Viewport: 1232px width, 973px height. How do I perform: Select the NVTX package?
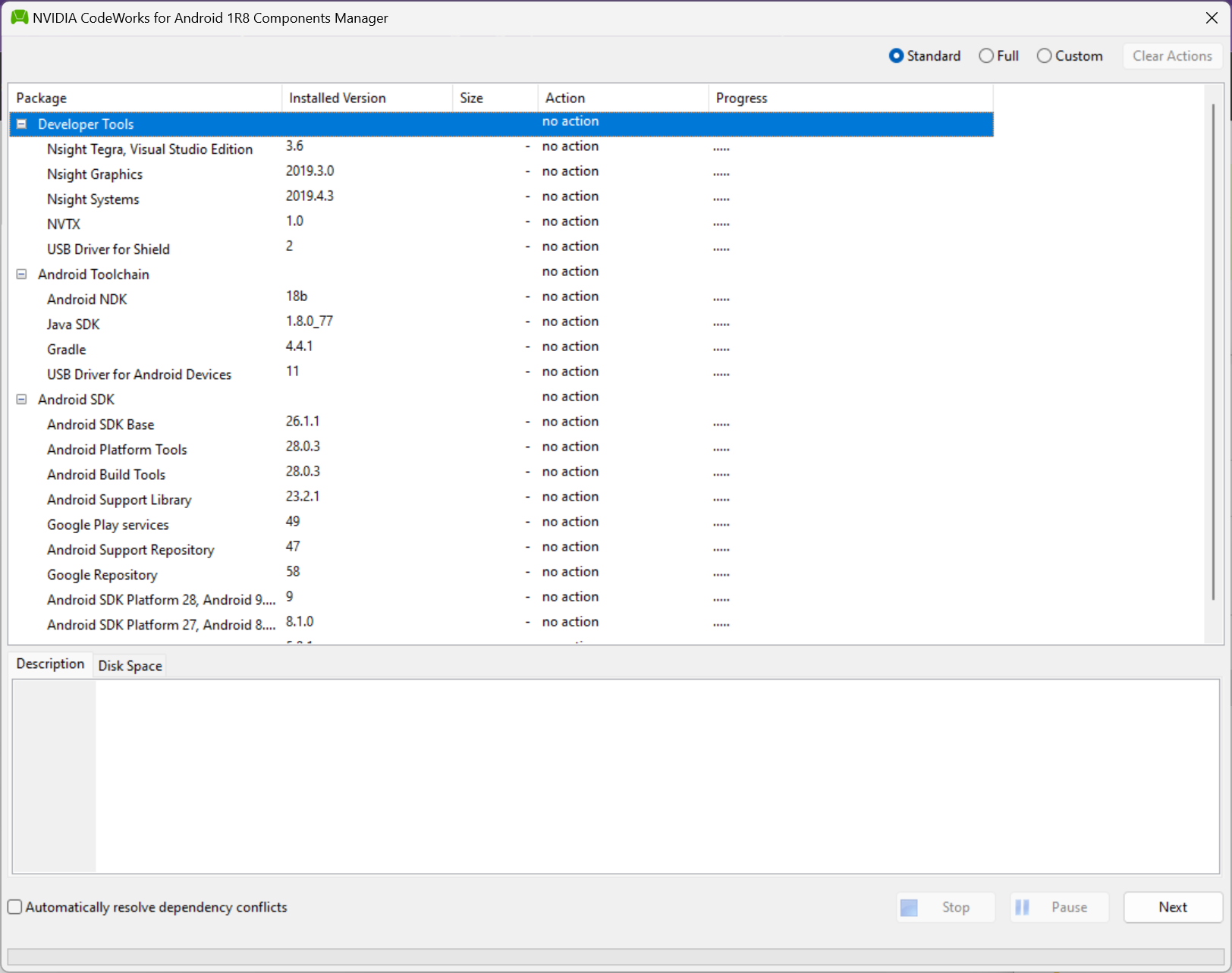click(x=64, y=224)
